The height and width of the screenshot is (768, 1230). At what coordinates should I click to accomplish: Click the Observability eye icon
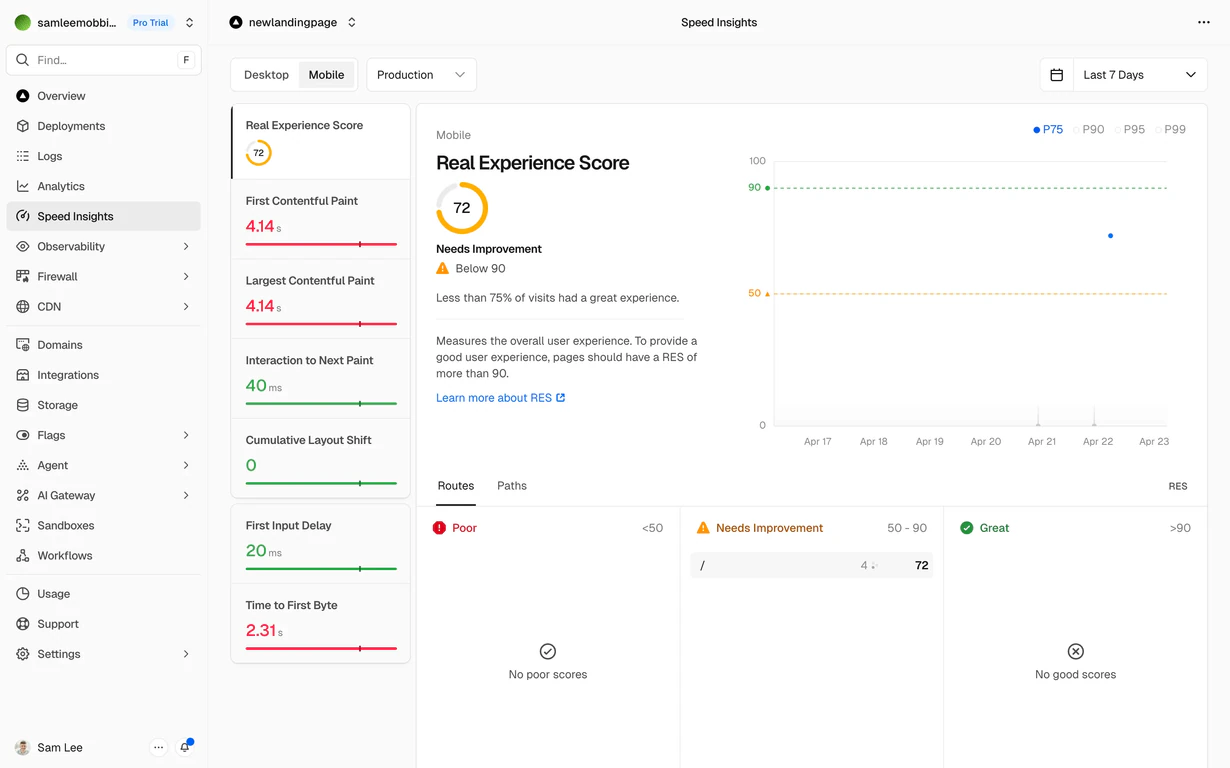23,246
